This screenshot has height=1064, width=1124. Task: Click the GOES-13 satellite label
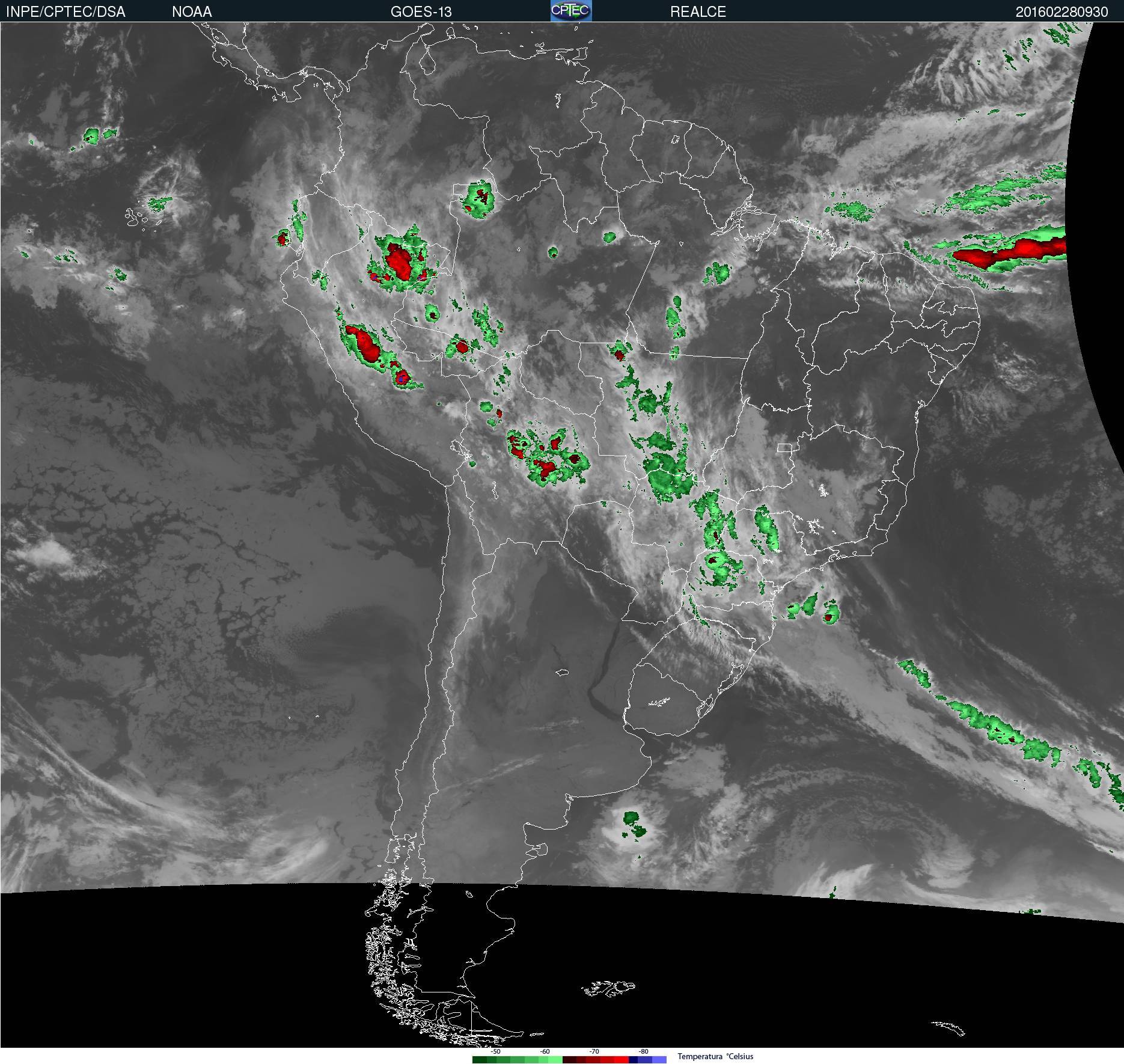point(421,11)
